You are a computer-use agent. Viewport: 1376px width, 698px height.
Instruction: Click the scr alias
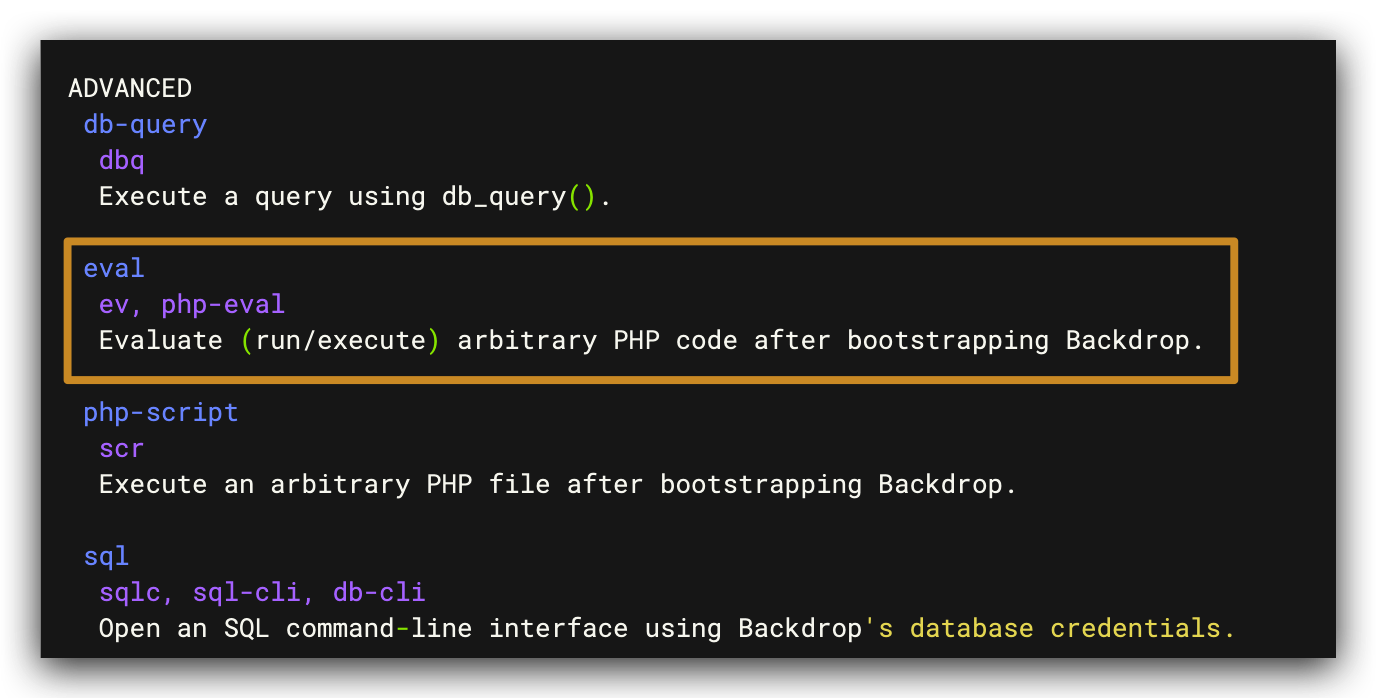click(x=122, y=448)
